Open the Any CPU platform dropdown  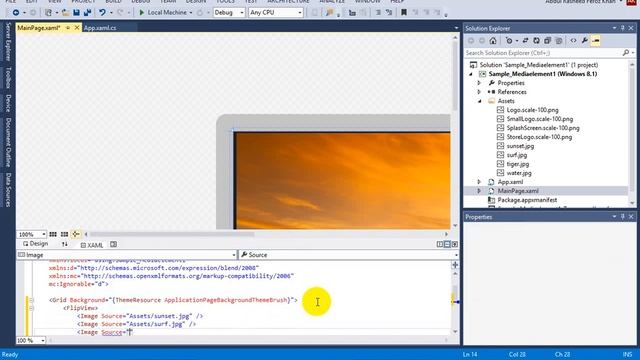tap(300, 13)
